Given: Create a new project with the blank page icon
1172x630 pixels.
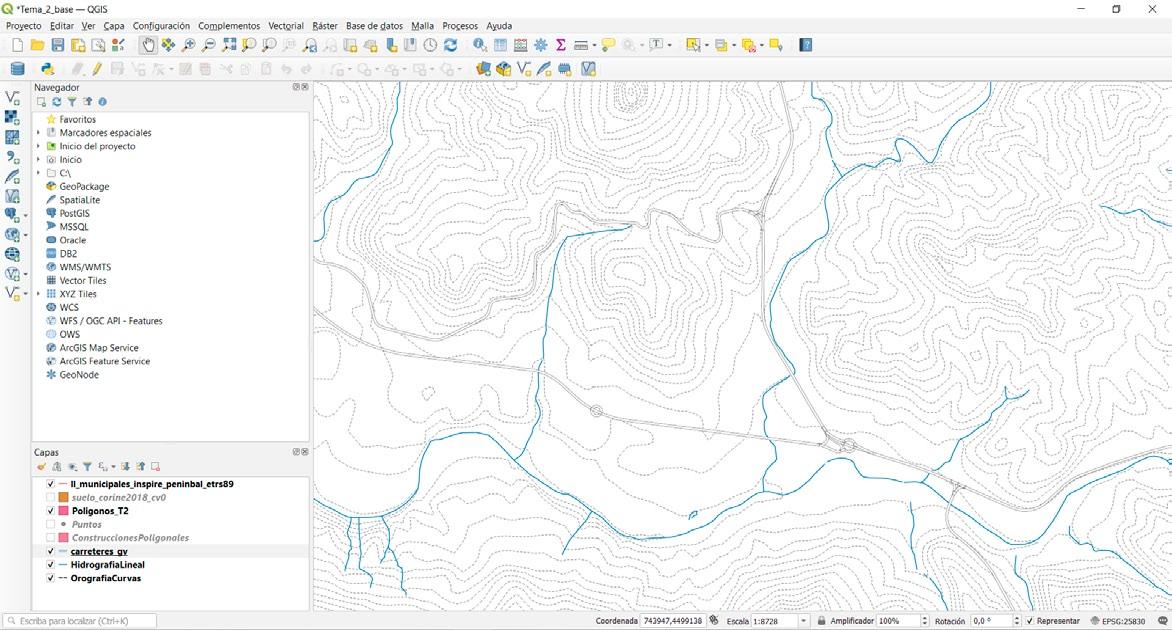Looking at the screenshot, I should pos(17,46).
